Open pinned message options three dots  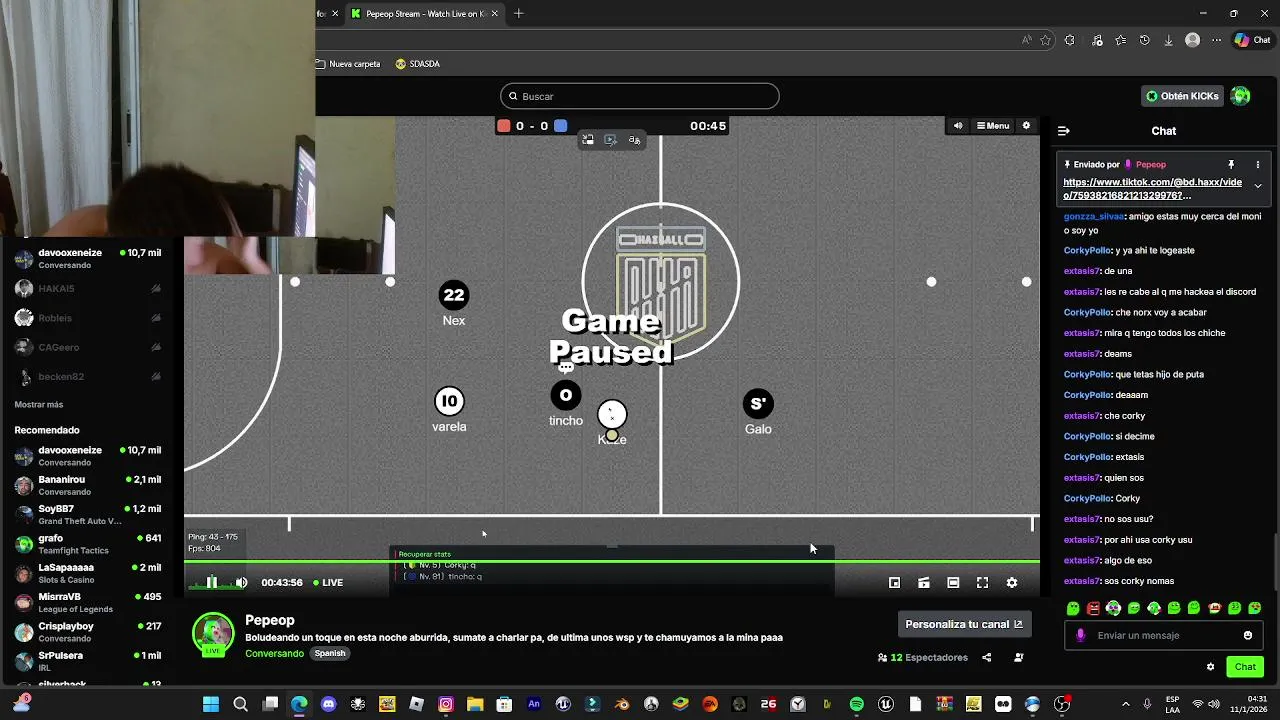tap(1258, 164)
